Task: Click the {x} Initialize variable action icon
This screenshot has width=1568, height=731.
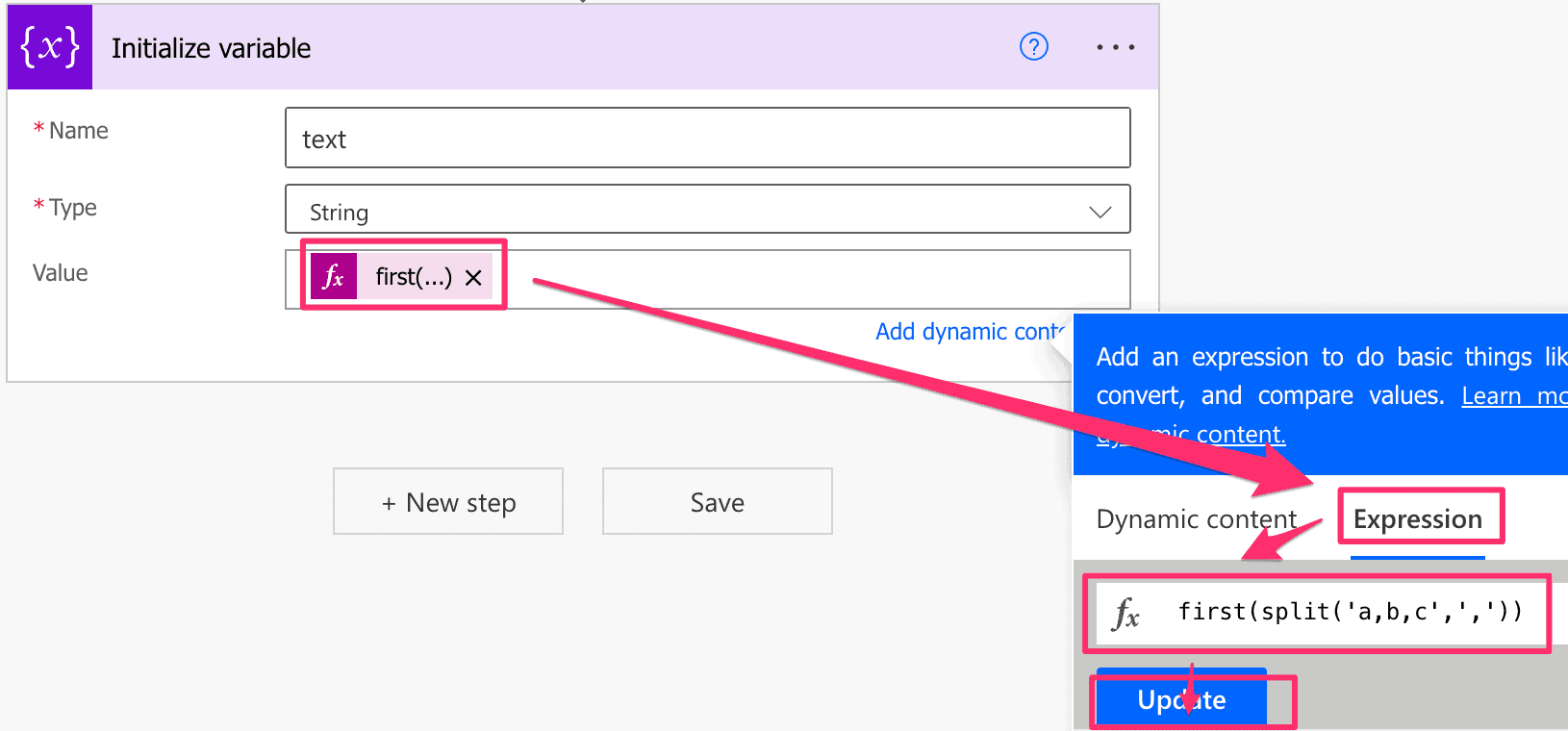Action: (48, 45)
